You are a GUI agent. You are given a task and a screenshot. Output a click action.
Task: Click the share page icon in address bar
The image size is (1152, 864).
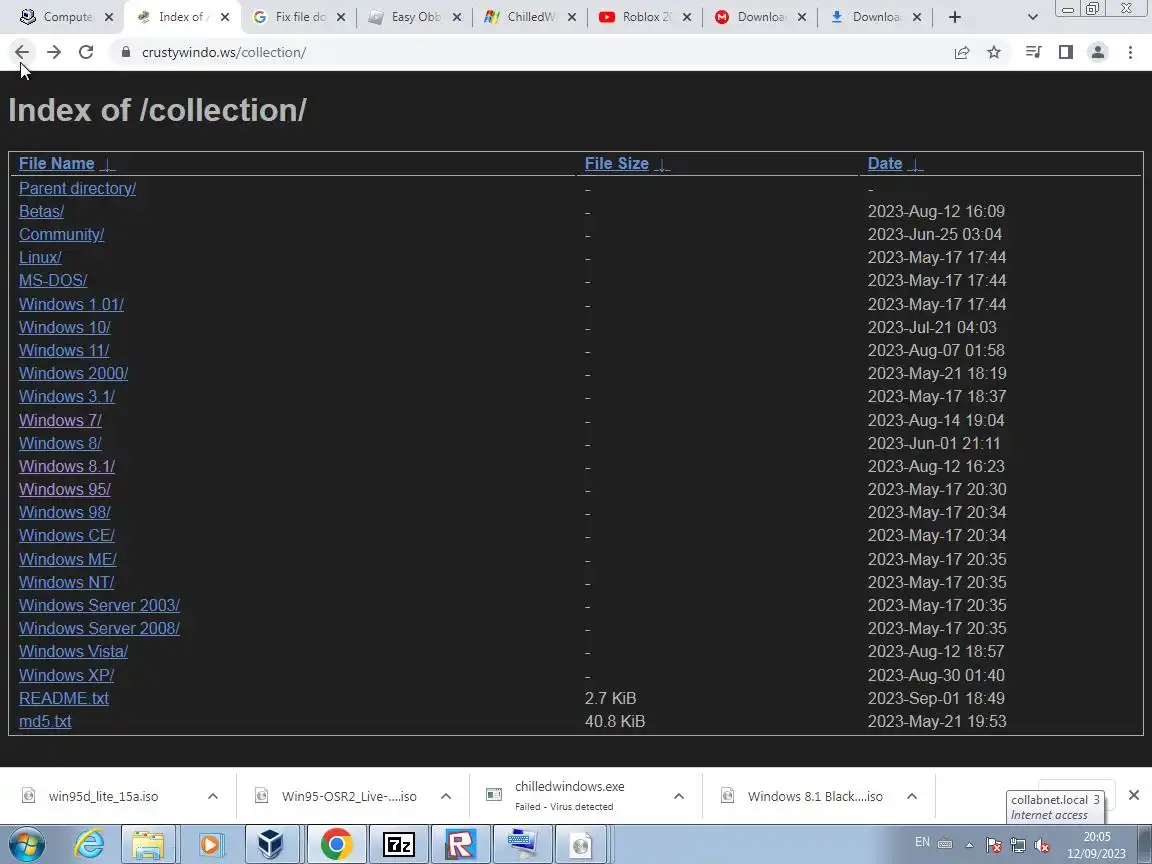(x=962, y=52)
